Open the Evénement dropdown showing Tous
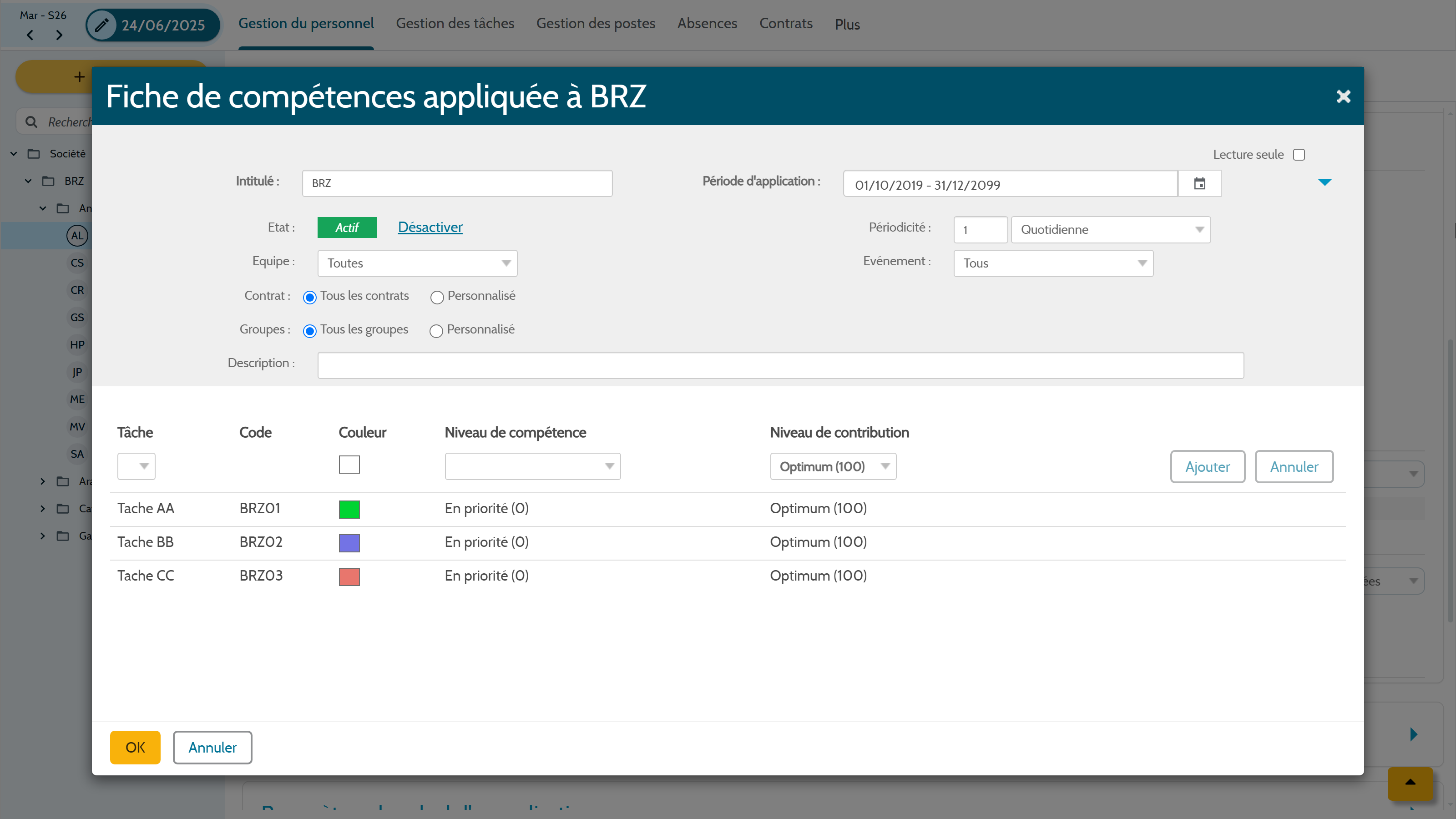The width and height of the screenshot is (1456, 819). [x=1053, y=263]
